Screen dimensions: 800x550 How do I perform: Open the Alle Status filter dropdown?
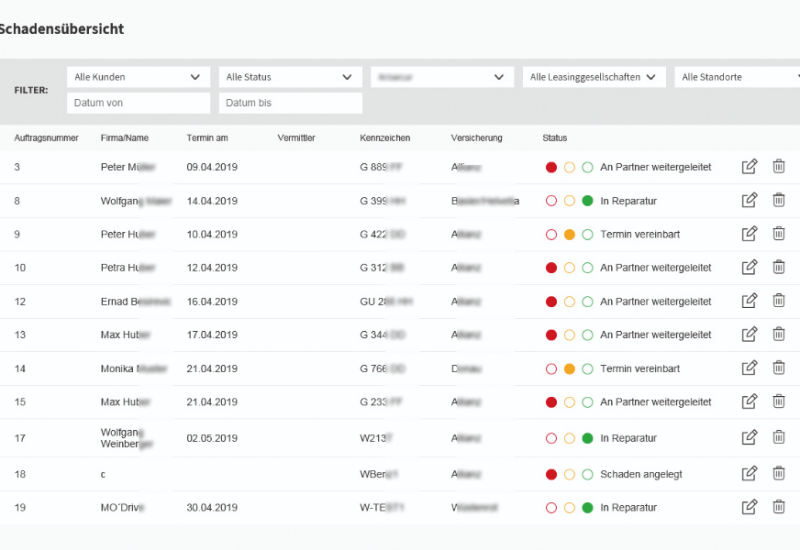tap(290, 77)
